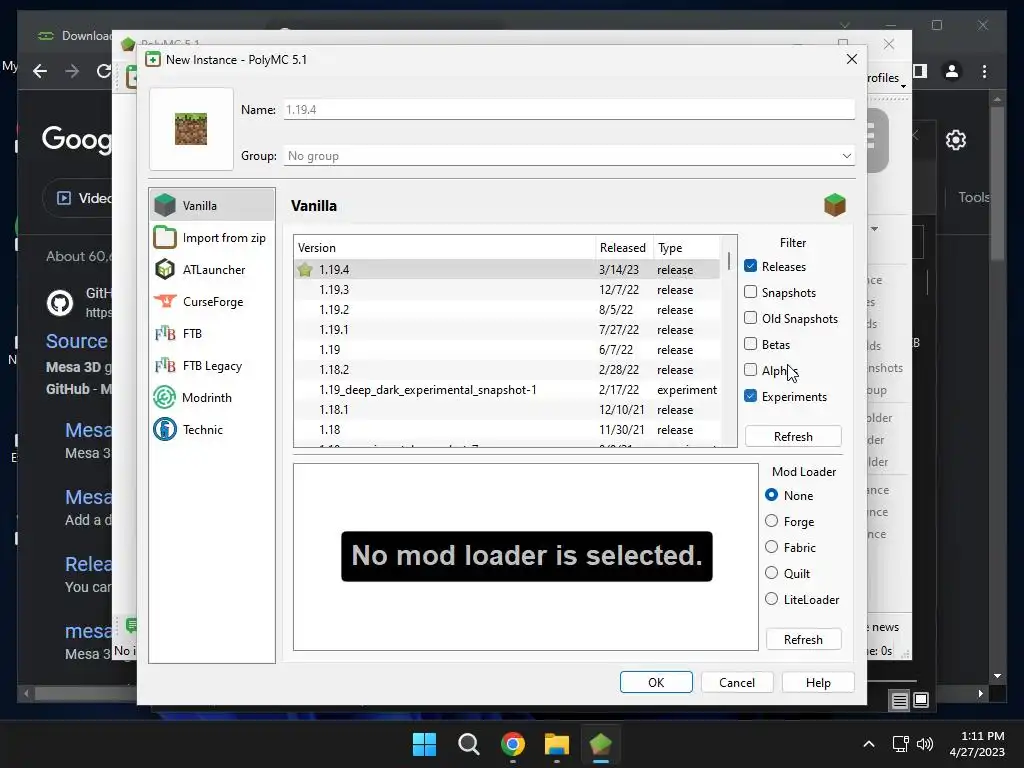Click OK to create instance
Image resolution: width=1024 pixels, height=768 pixels.
[656, 682]
